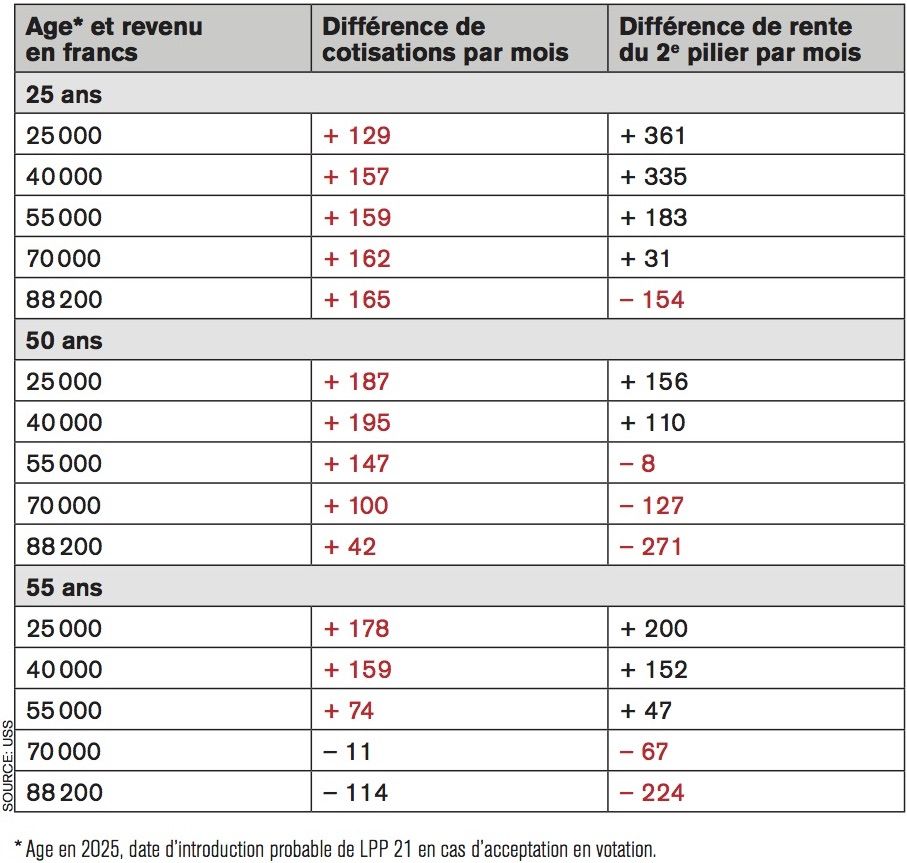Select the "+ 361" pension difference cell
The height and width of the screenshot is (863, 907).
pos(653,136)
